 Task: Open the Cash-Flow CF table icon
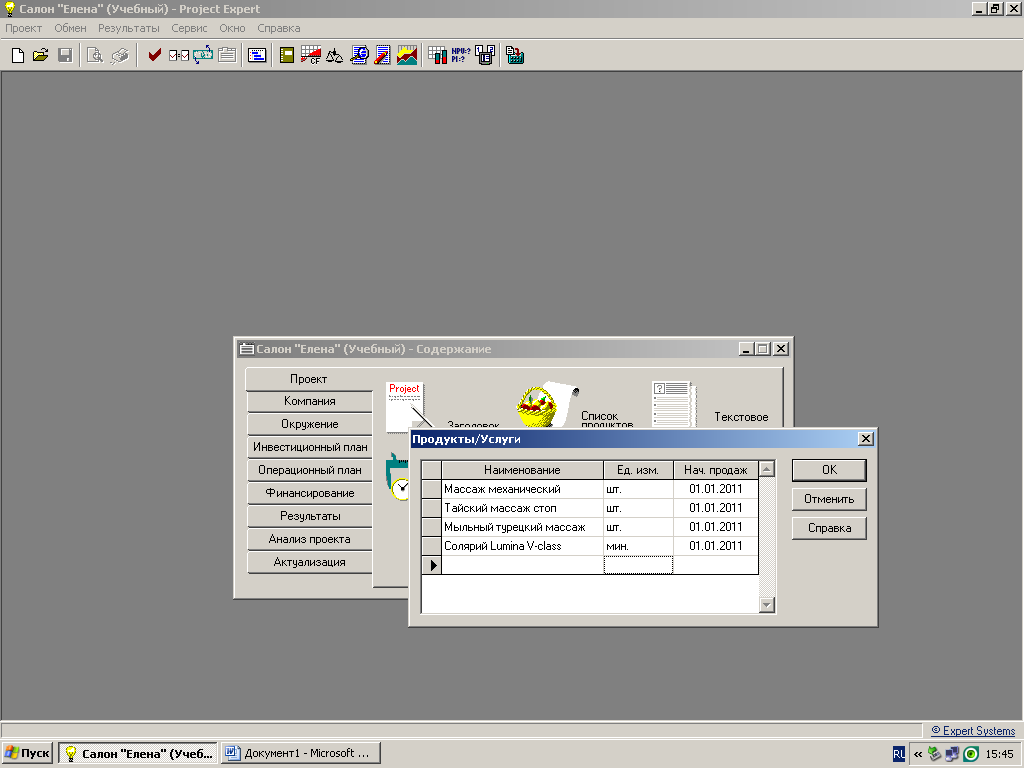pyautogui.click(x=310, y=55)
